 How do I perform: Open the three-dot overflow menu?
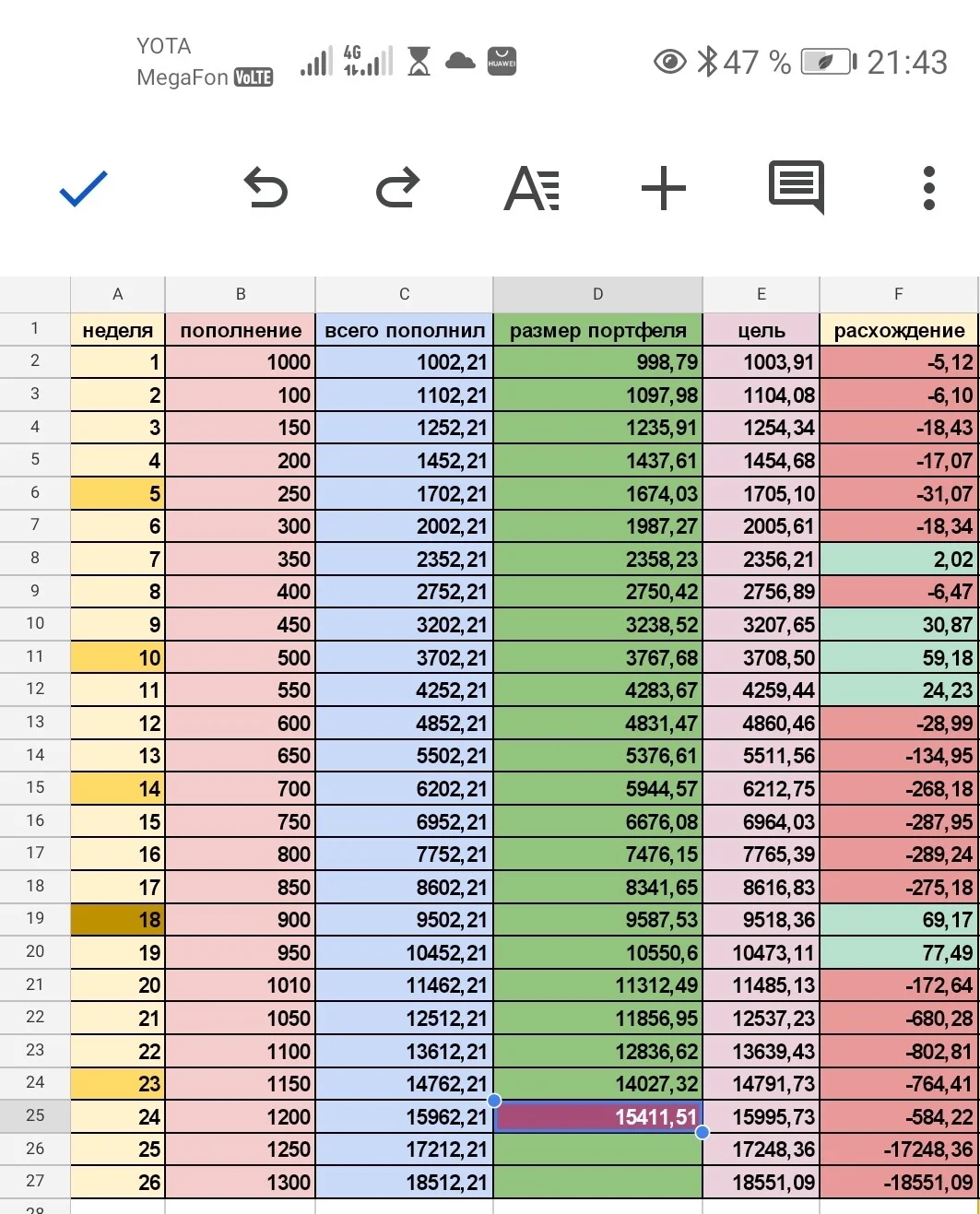coord(929,188)
